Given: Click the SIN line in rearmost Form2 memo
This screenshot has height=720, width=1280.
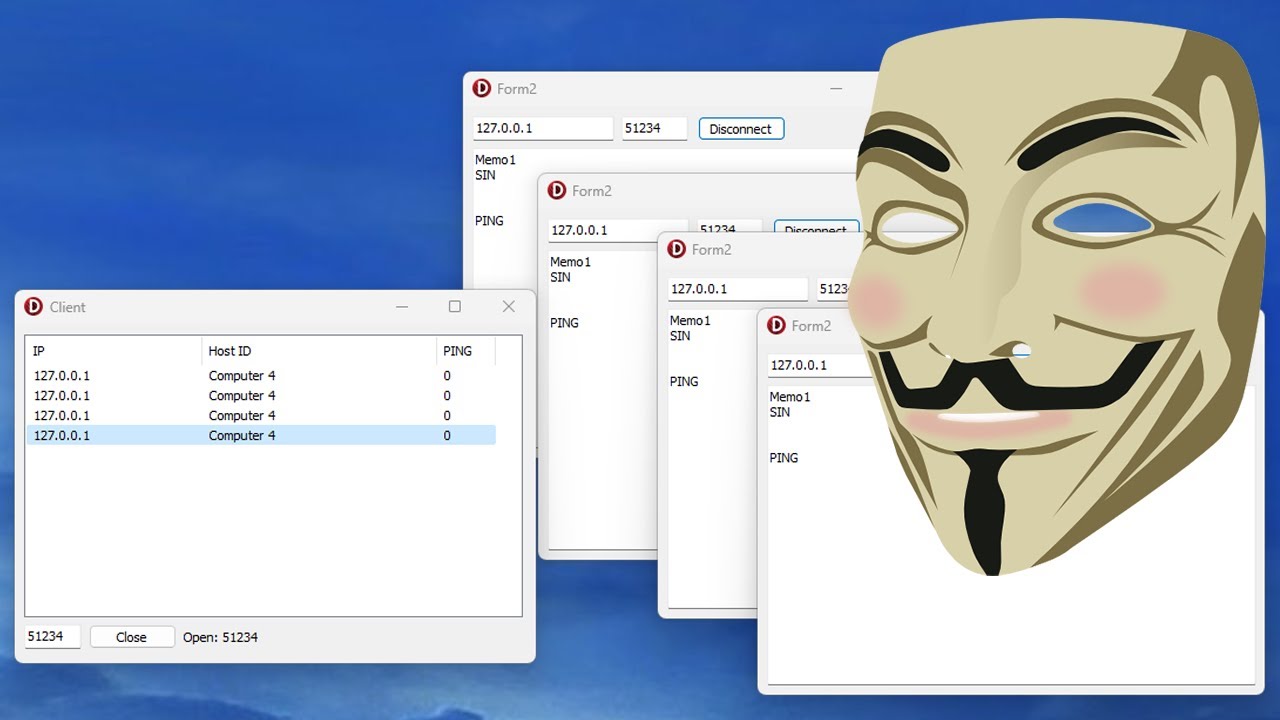Looking at the screenshot, I should coord(485,175).
